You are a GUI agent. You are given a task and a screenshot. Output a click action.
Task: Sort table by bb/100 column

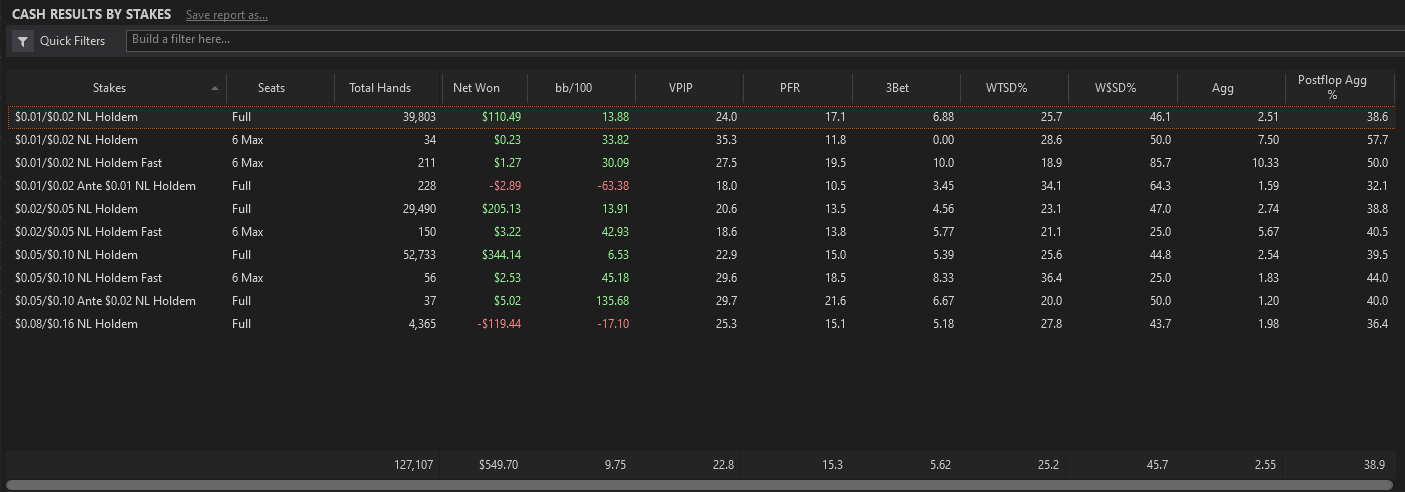pyautogui.click(x=574, y=88)
